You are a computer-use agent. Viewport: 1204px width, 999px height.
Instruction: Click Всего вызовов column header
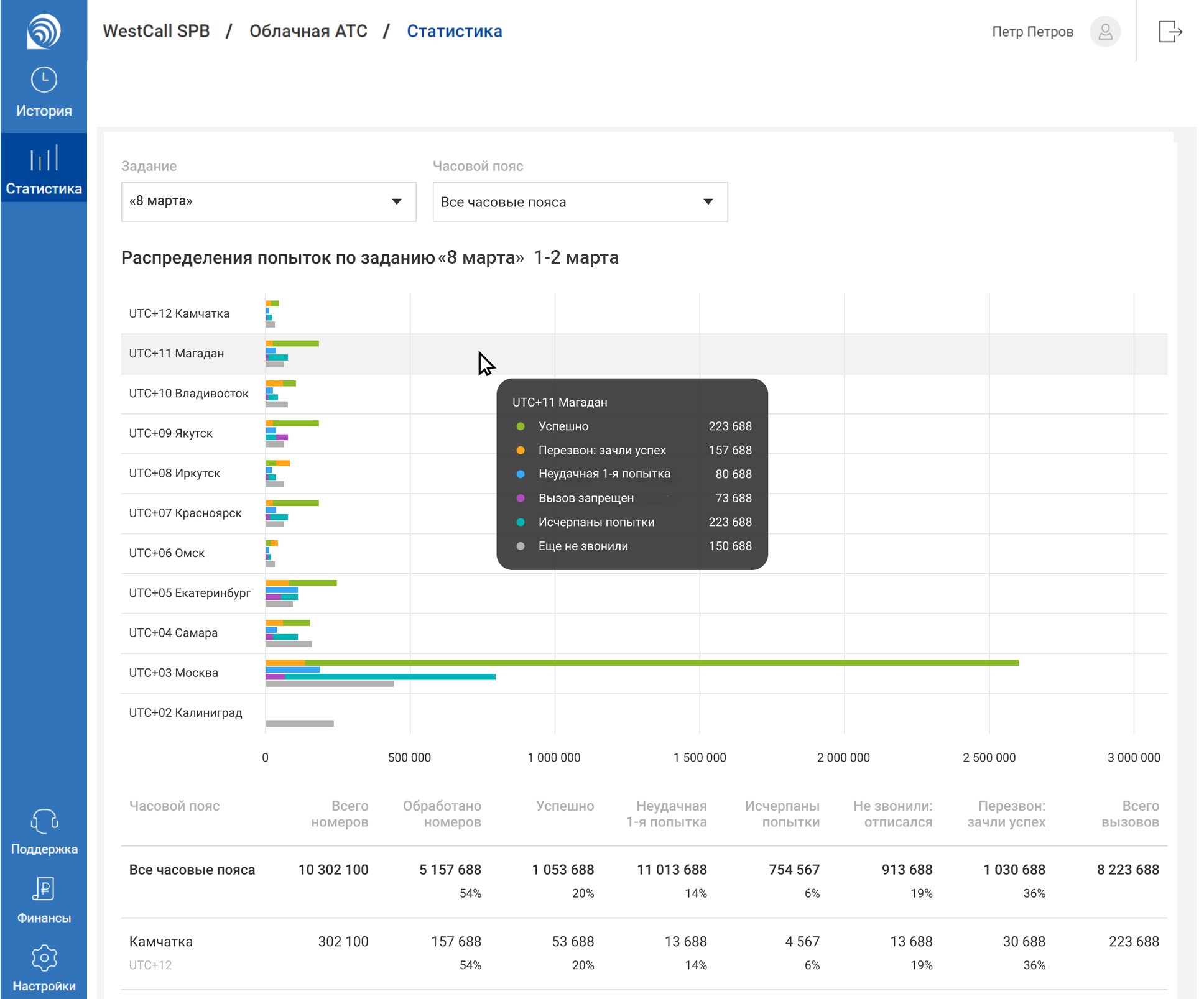(1130, 814)
